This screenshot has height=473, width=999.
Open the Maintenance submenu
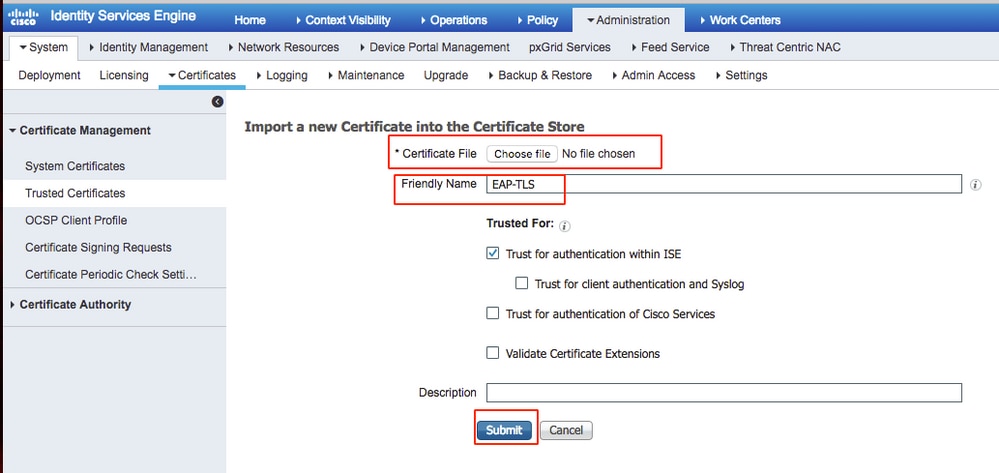366,75
